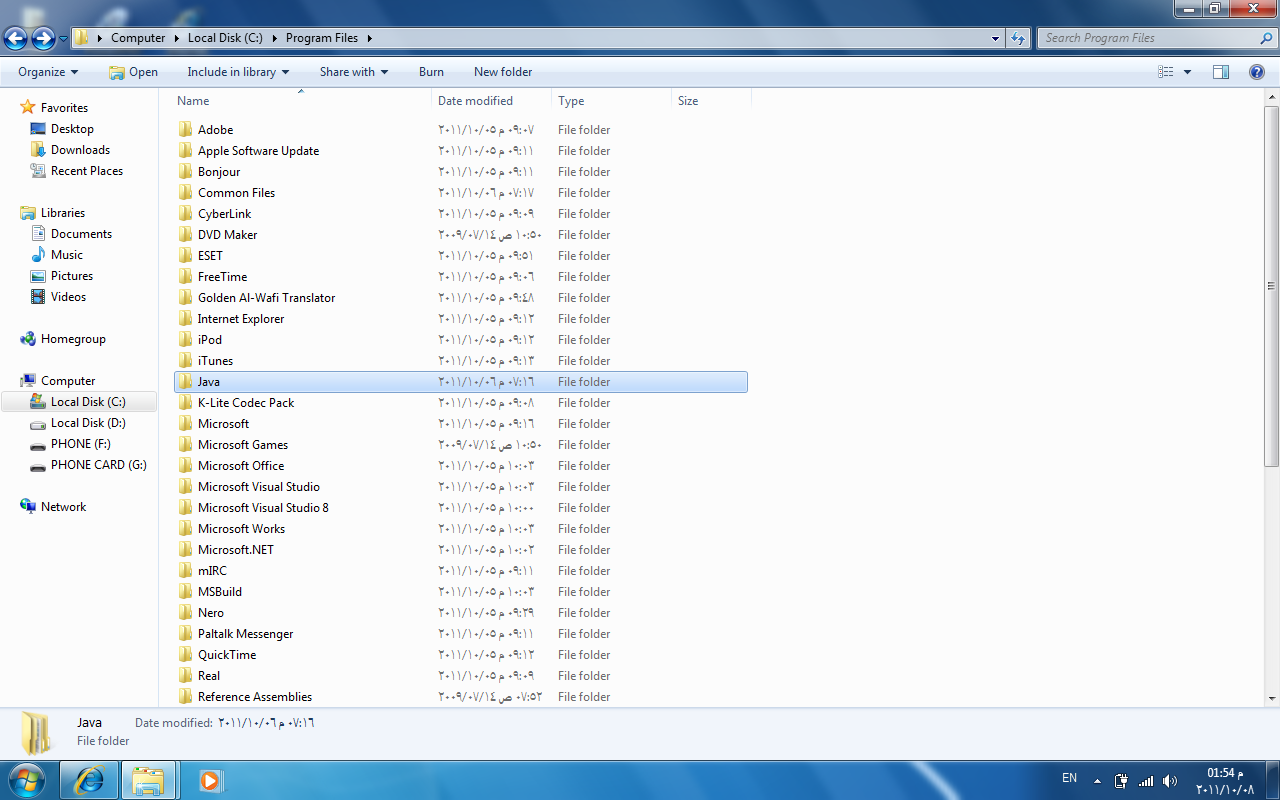Screen dimensions: 1280x800
Task: Toggle the preview pane
Action: pyautogui.click(x=1221, y=72)
